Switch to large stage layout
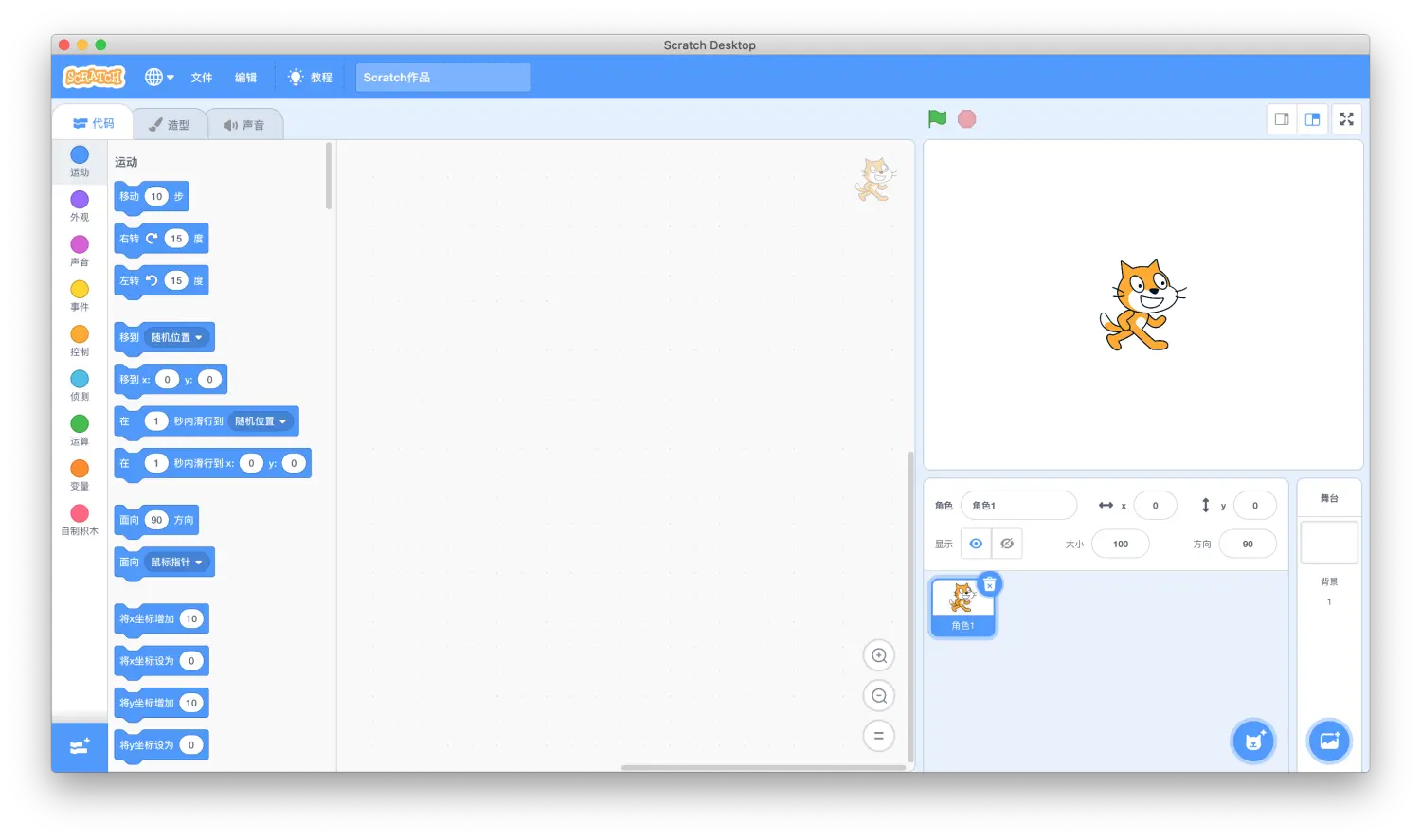Viewport: 1421px width, 840px height. click(1312, 119)
